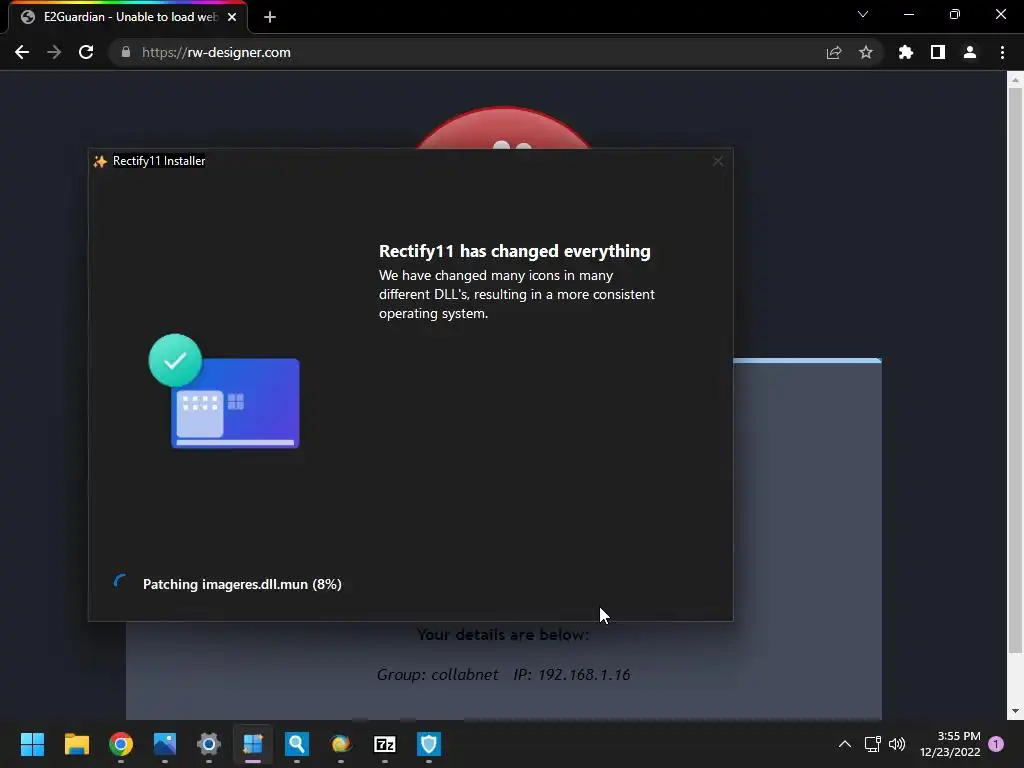Viewport: 1024px width, 768px height.
Task: Open the Chrome extensions puzzle icon
Action: pyautogui.click(x=906, y=52)
